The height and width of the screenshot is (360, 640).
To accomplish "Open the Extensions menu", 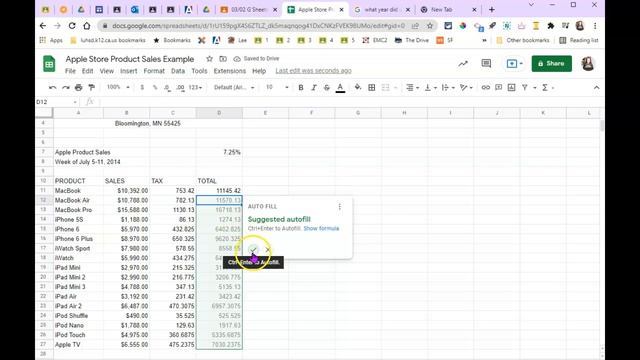I will pyautogui.click(x=230, y=71).
